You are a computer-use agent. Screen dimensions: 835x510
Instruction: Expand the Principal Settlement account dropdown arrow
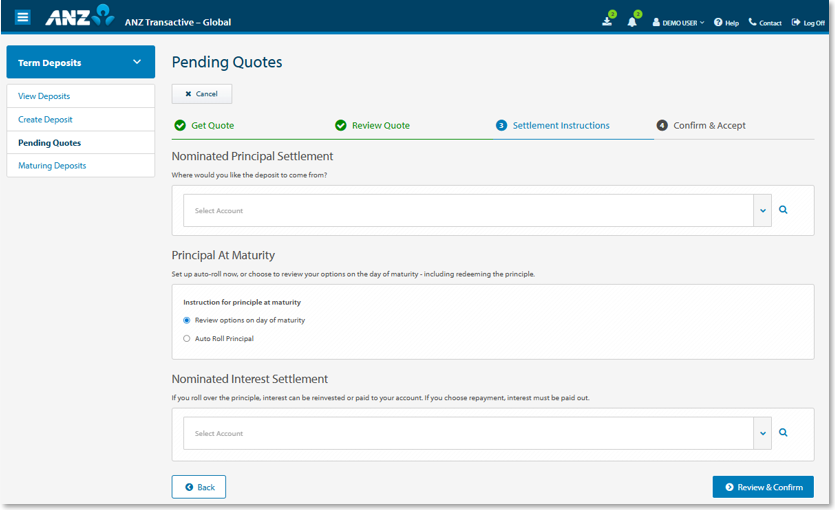click(x=763, y=210)
